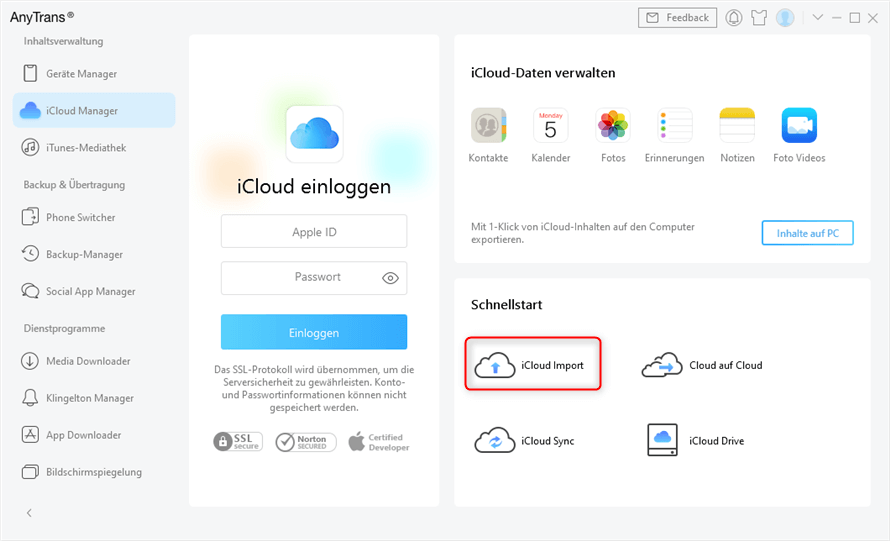Select iCloud Manager in the sidebar
This screenshot has height=541, width=890.
(94, 111)
